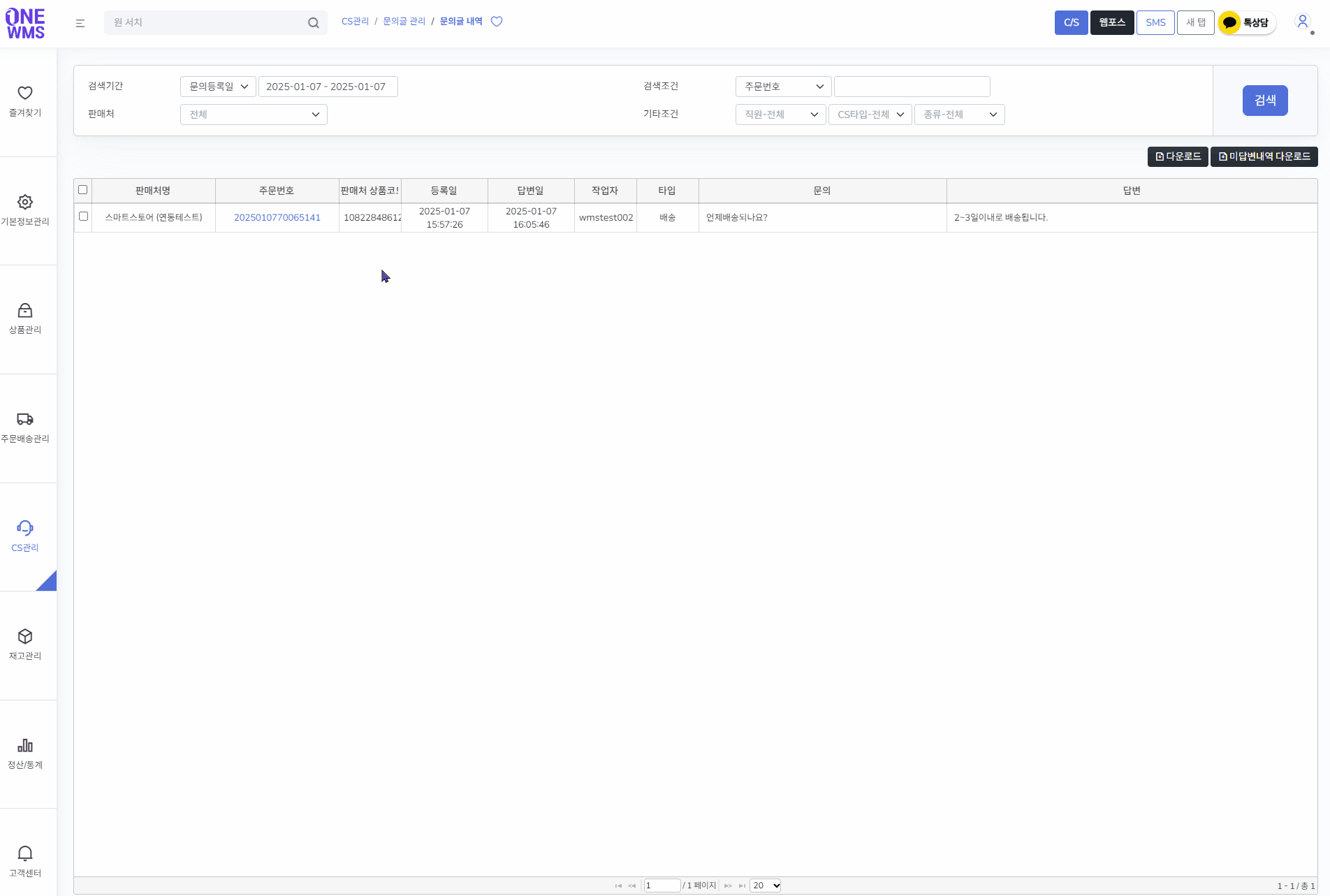Image resolution: width=1330 pixels, height=896 pixels.
Task: Click 미답변내역 다운로드 button
Action: (x=1264, y=156)
